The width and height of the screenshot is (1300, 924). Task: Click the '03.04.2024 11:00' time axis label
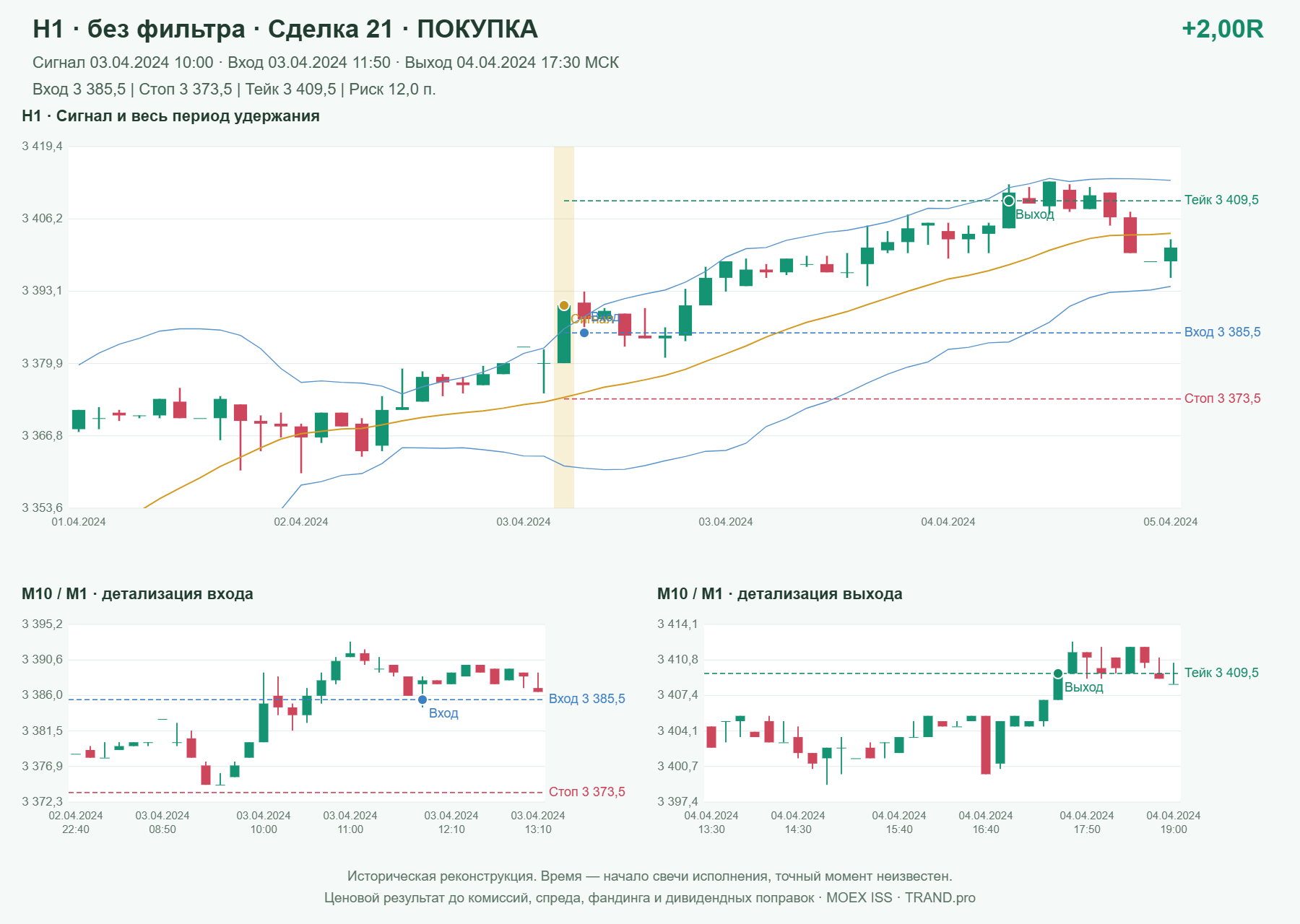(x=350, y=822)
